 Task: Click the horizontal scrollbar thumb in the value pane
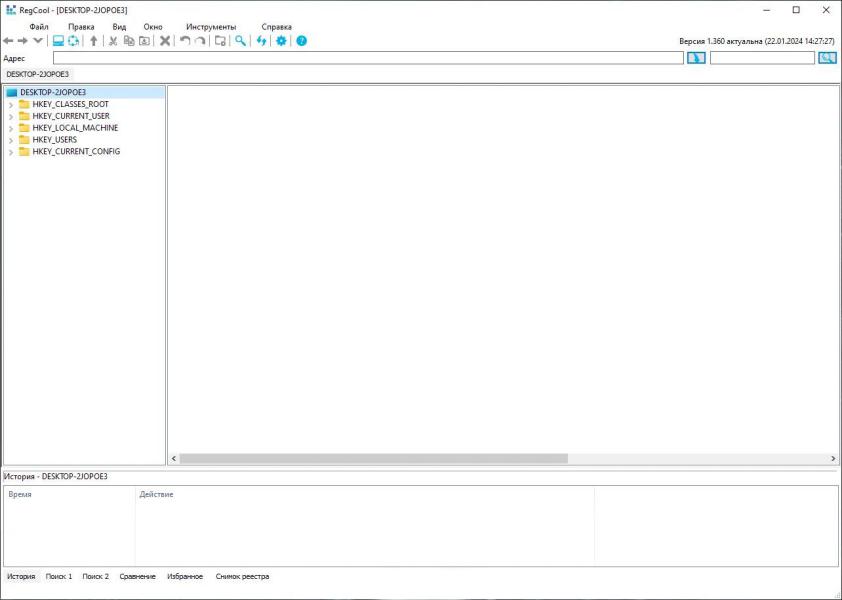tap(373, 459)
